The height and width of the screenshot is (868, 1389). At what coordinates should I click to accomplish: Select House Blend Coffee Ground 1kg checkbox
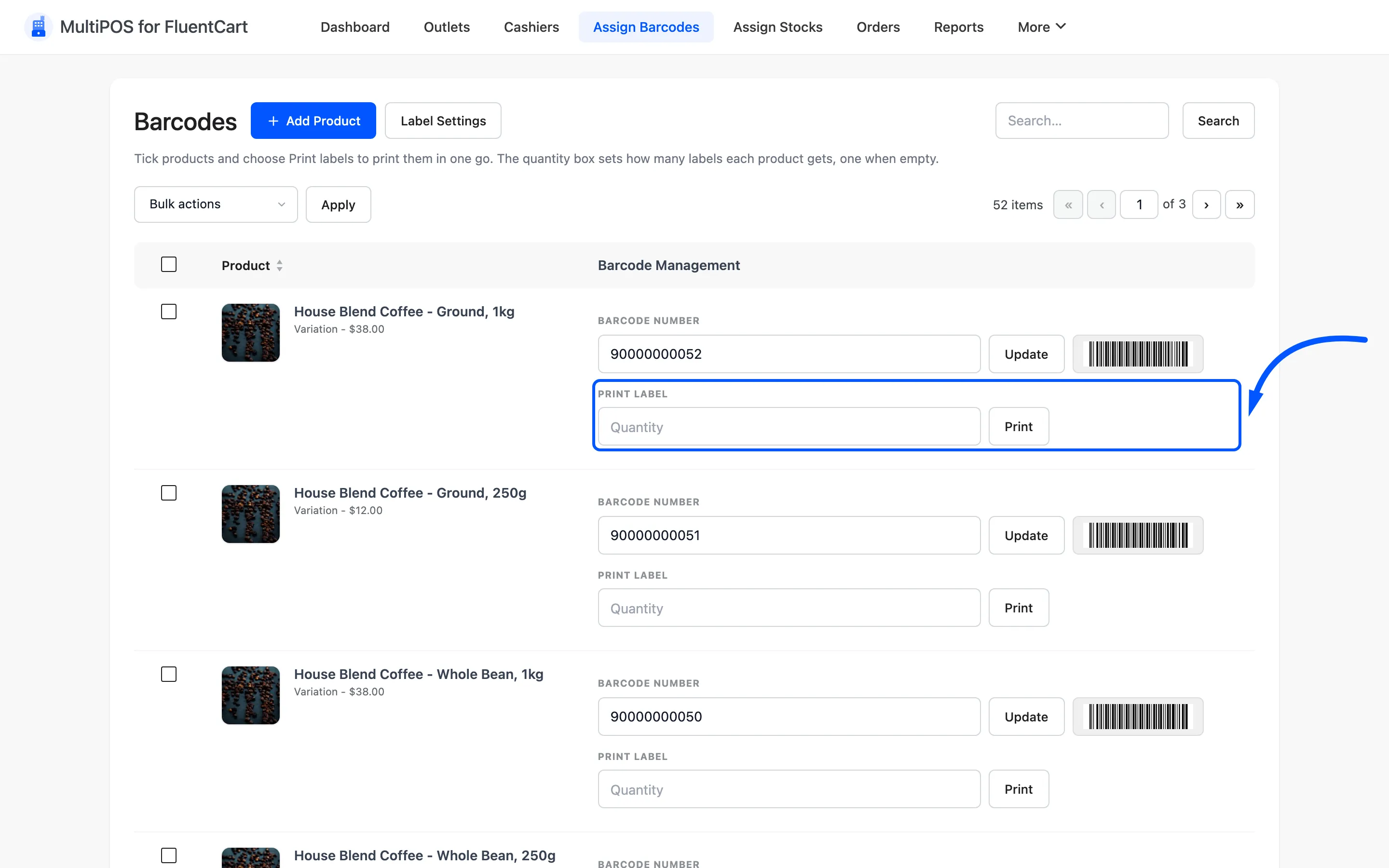pos(169,311)
